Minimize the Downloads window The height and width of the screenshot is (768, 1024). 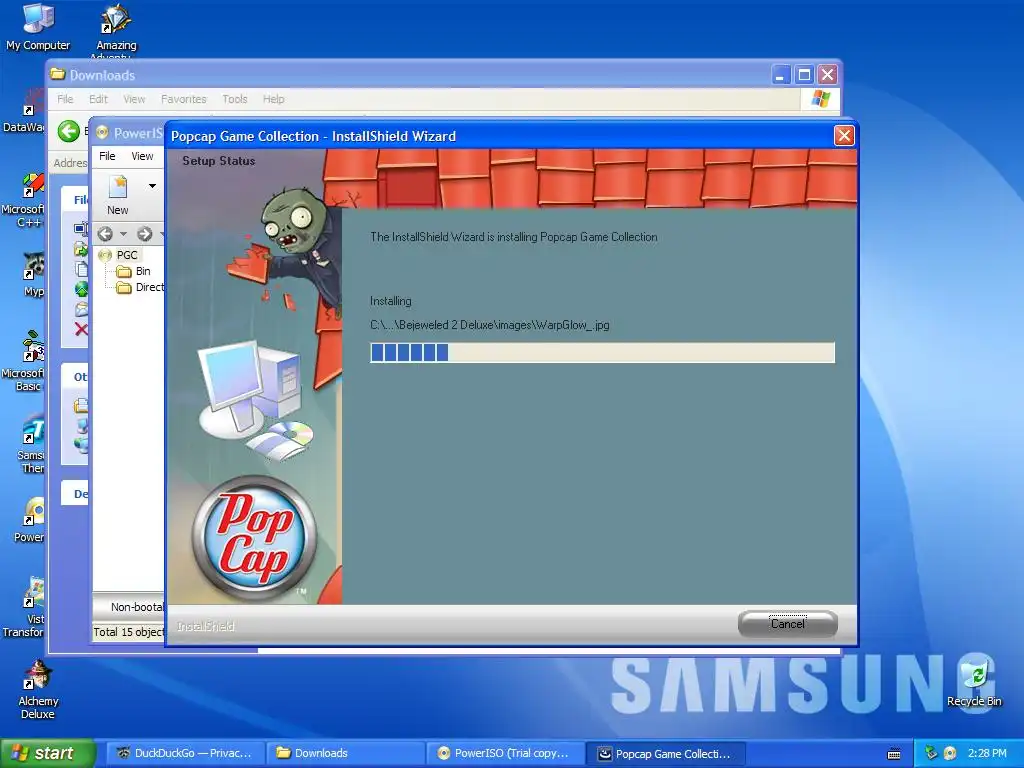[x=780, y=74]
